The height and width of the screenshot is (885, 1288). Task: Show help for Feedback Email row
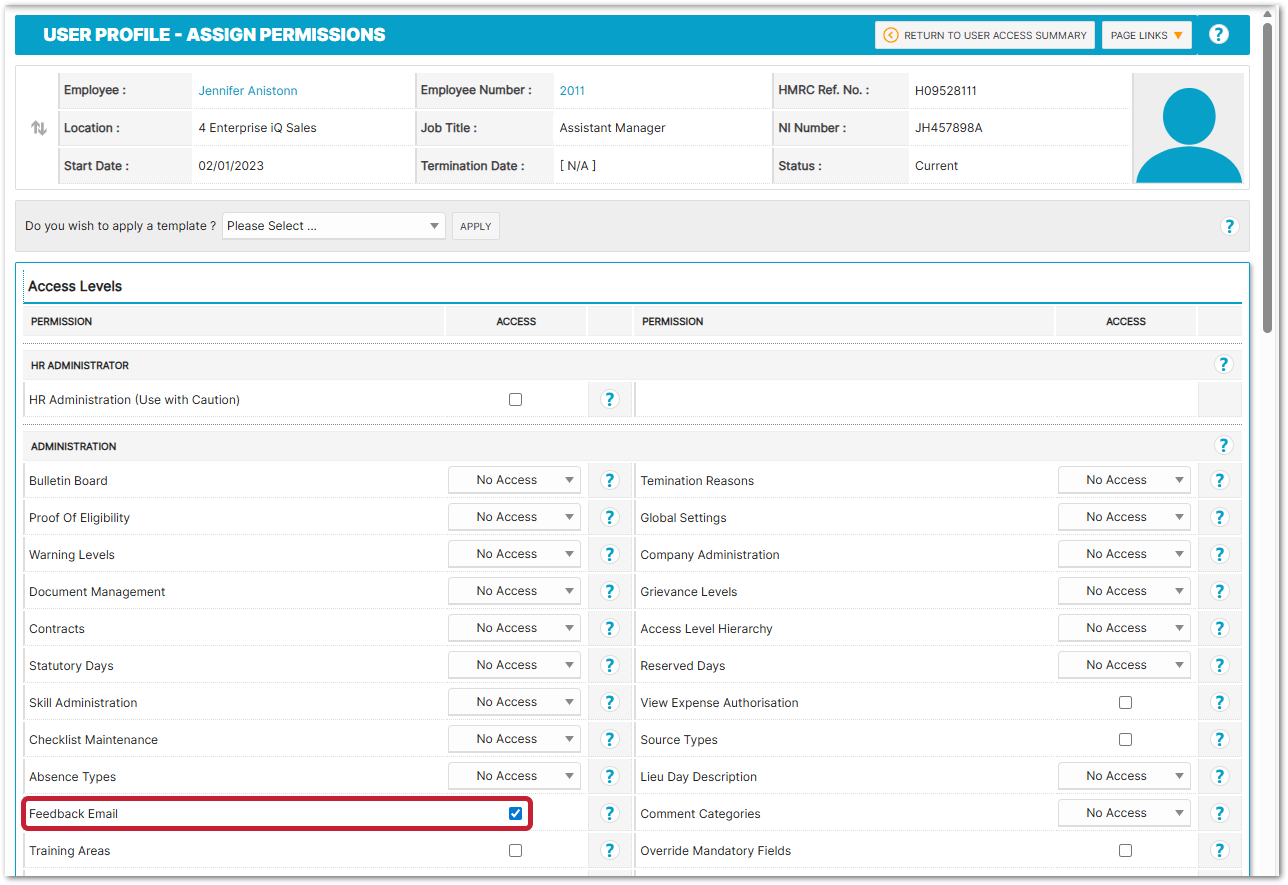tap(609, 813)
